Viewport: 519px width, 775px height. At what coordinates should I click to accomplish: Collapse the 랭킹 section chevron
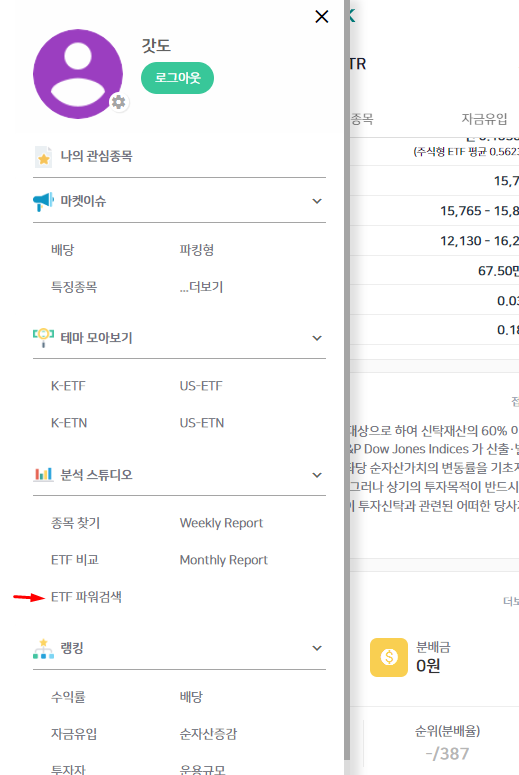pyautogui.click(x=317, y=648)
